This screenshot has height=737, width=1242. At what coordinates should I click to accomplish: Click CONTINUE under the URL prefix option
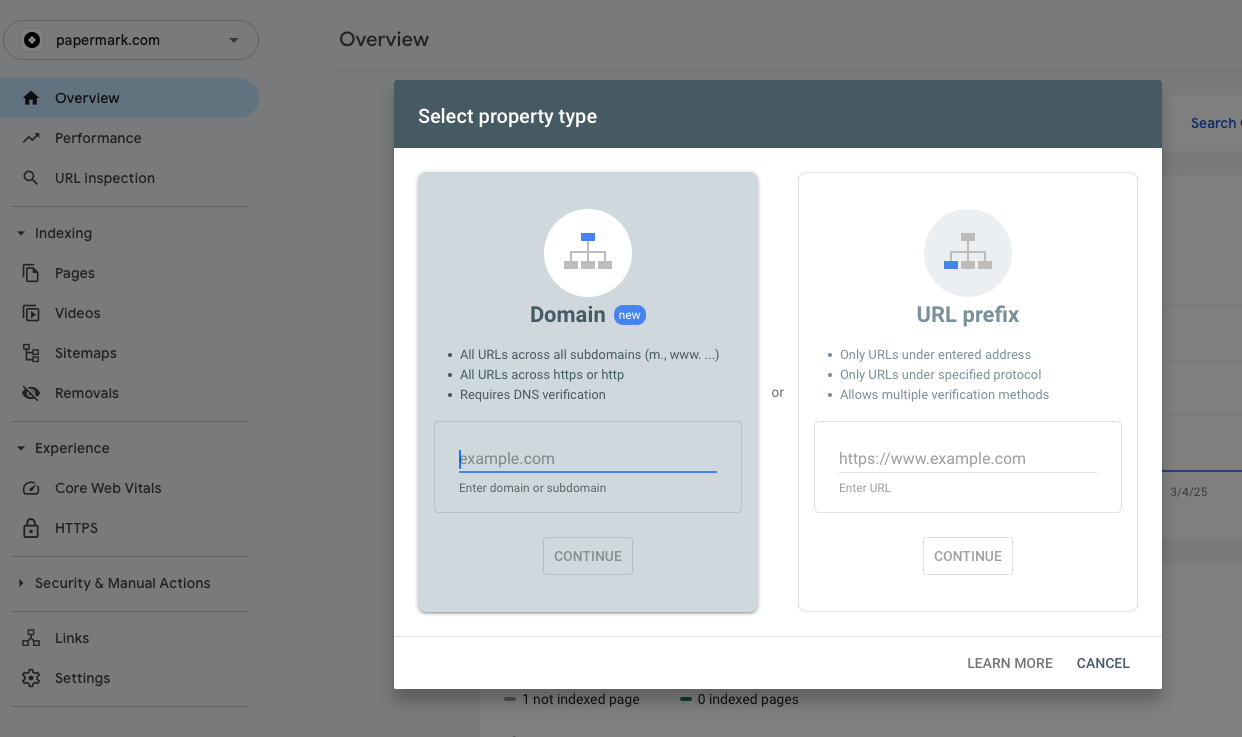tap(968, 556)
